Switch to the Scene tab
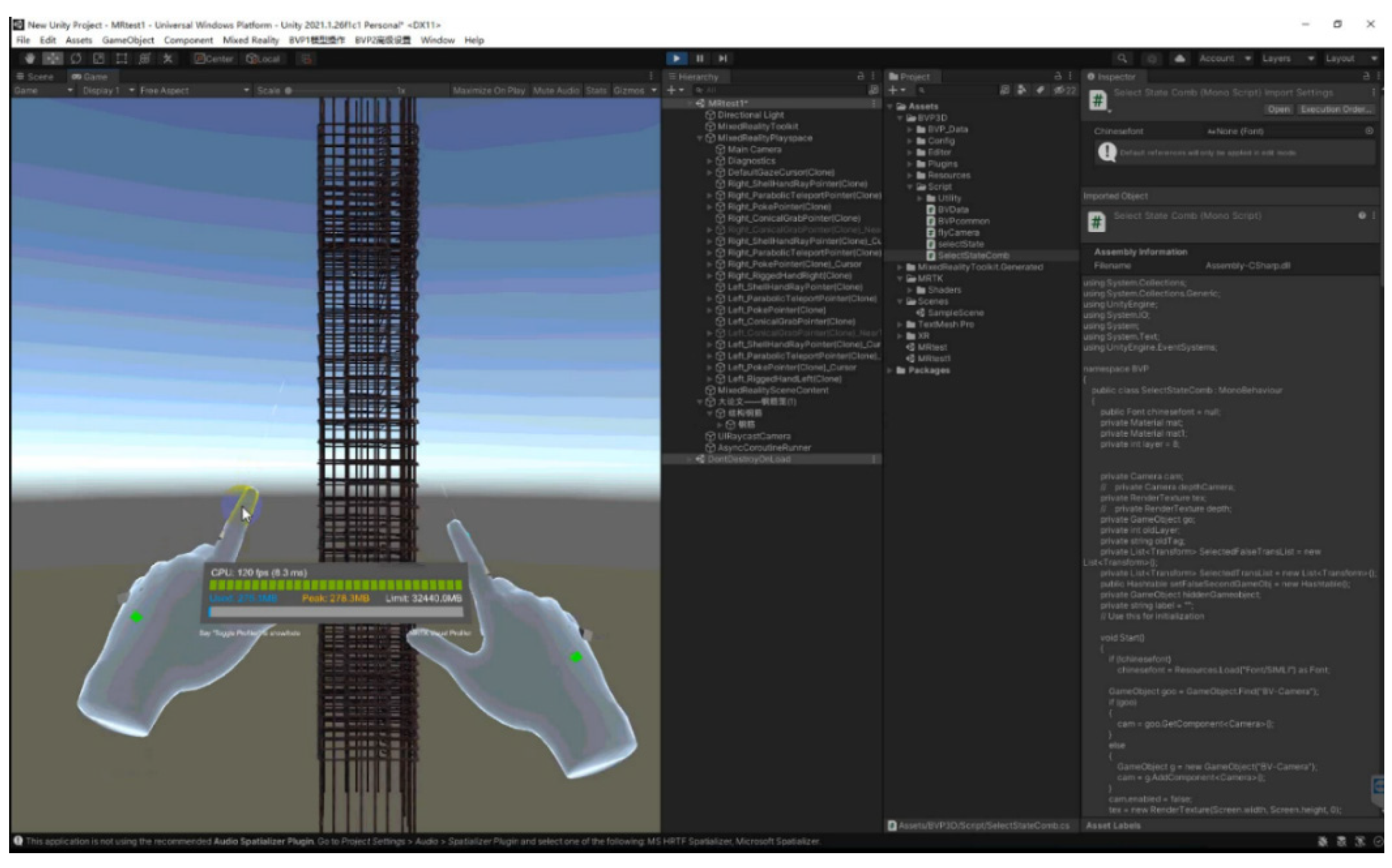Screen dimensions: 1392x868 (35, 76)
